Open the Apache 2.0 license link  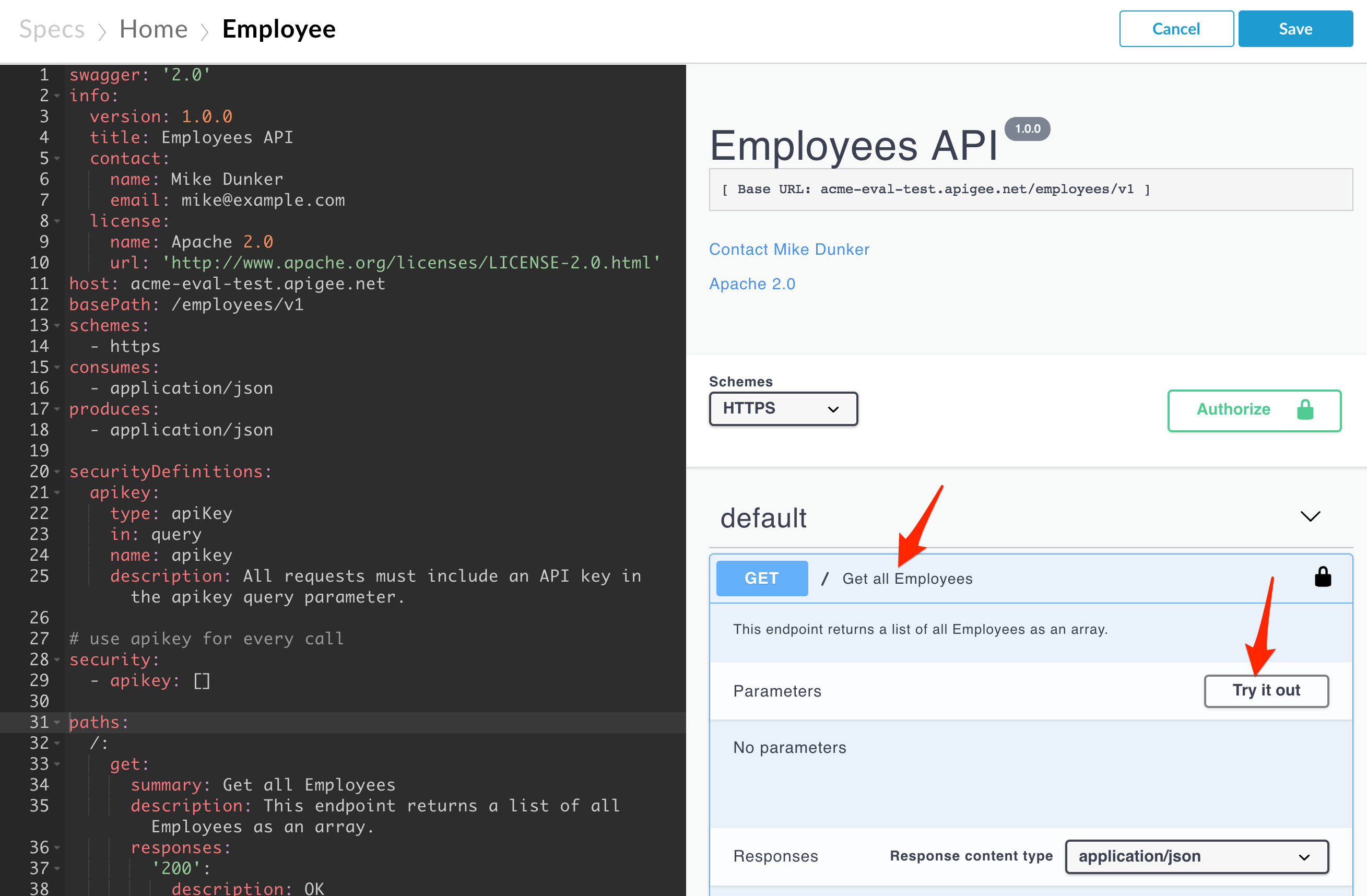pos(752,284)
